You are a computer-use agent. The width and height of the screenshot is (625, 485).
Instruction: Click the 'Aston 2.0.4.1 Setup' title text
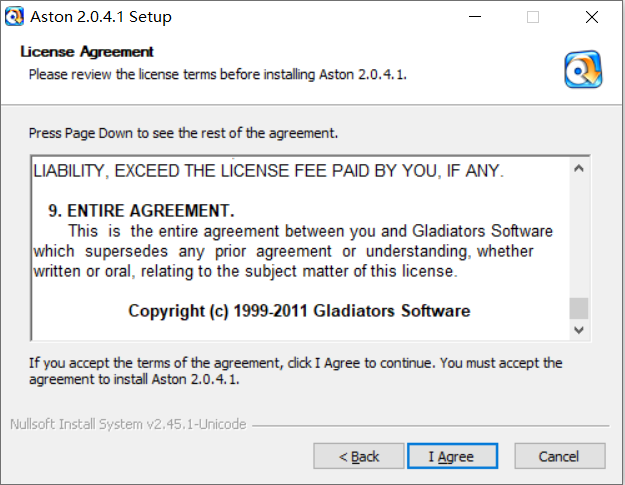coord(101,17)
